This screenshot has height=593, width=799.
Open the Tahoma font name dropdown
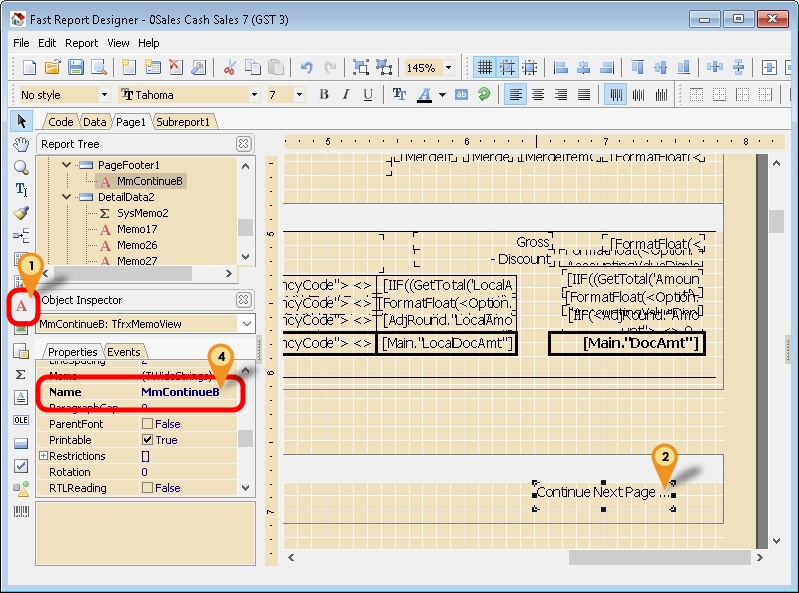[256, 95]
